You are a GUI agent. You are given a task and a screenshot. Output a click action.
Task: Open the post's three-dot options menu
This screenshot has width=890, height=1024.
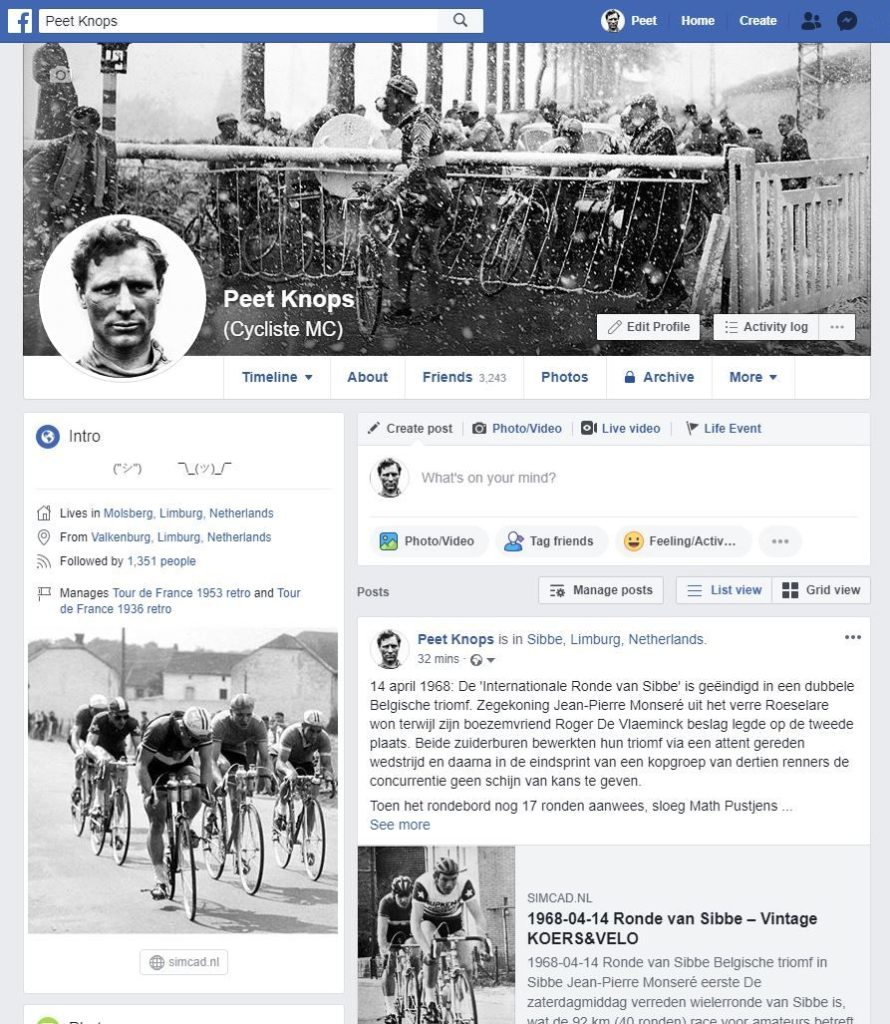click(x=853, y=637)
